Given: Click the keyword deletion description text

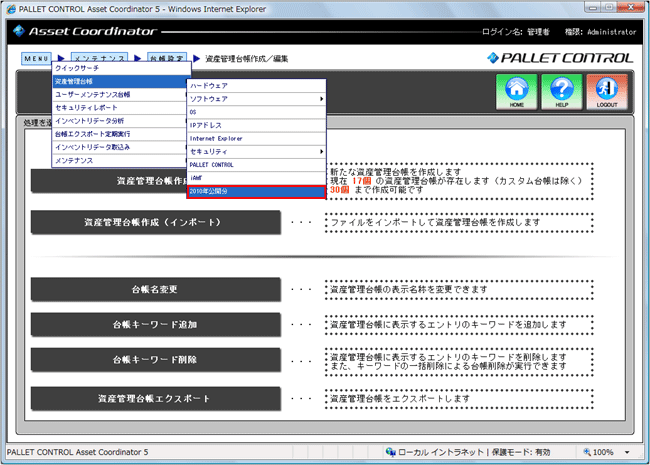Looking at the screenshot, I should [x=448, y=361].
